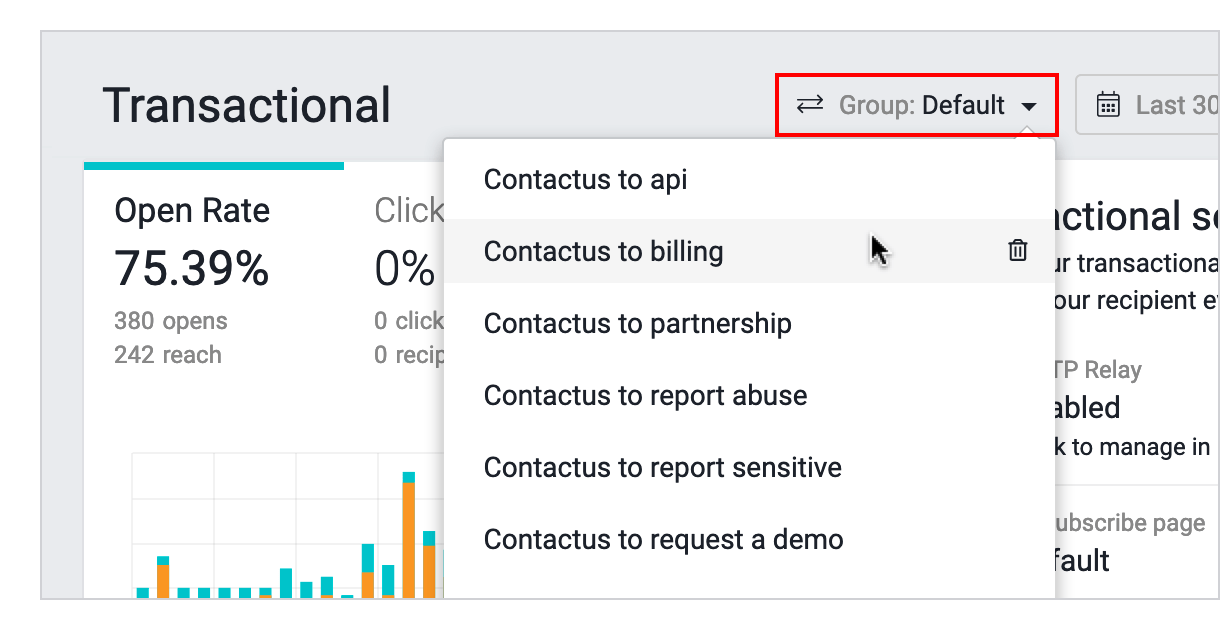Open the Group: Default selector
This screenshot has height=630, width=1220.
917,104
